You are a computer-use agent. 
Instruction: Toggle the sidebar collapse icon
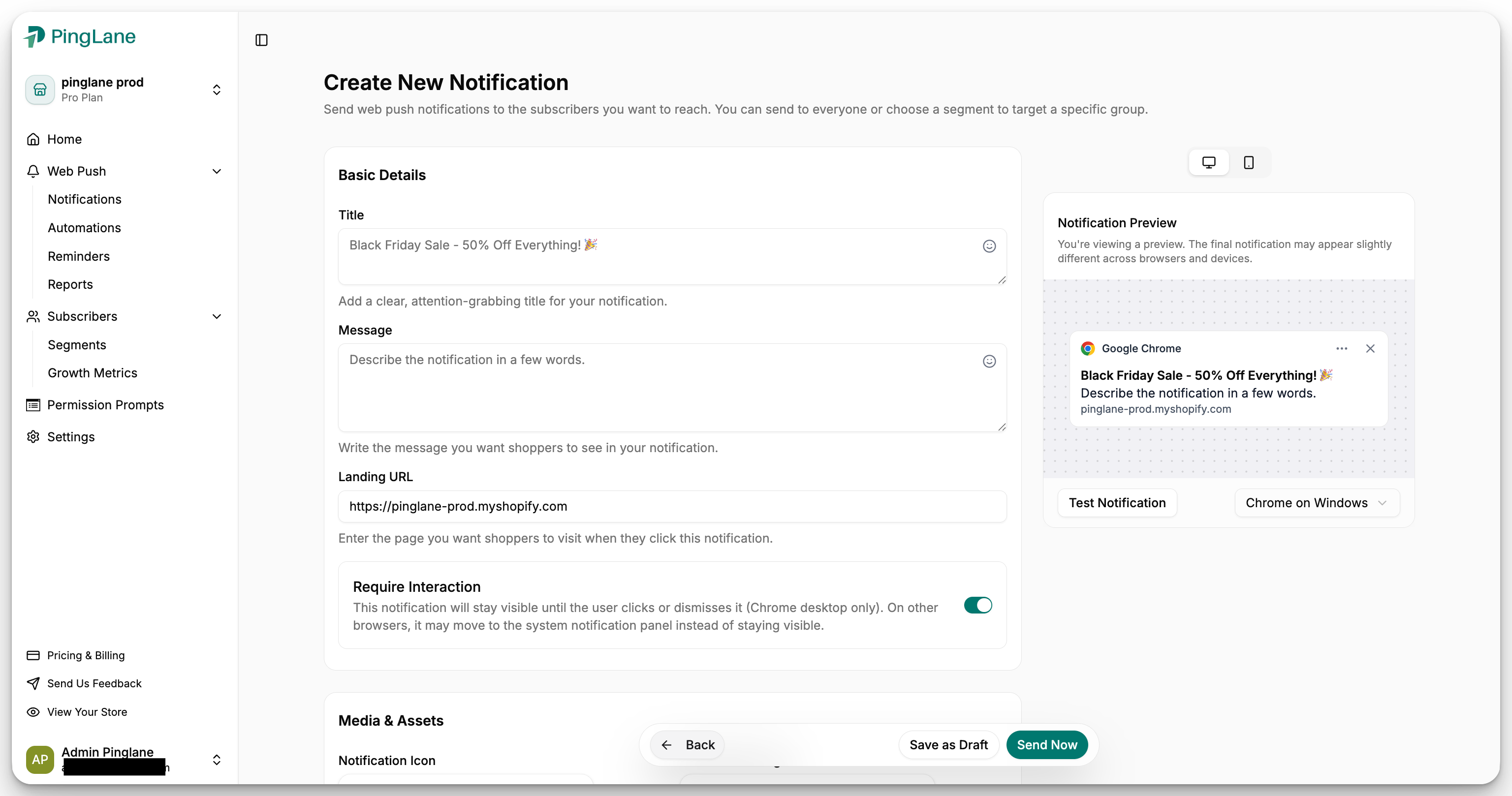click(x=262, y=40)
